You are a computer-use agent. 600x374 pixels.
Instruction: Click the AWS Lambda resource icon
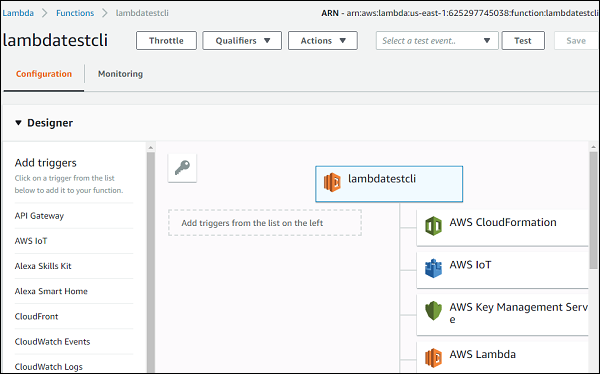[433, 358]
